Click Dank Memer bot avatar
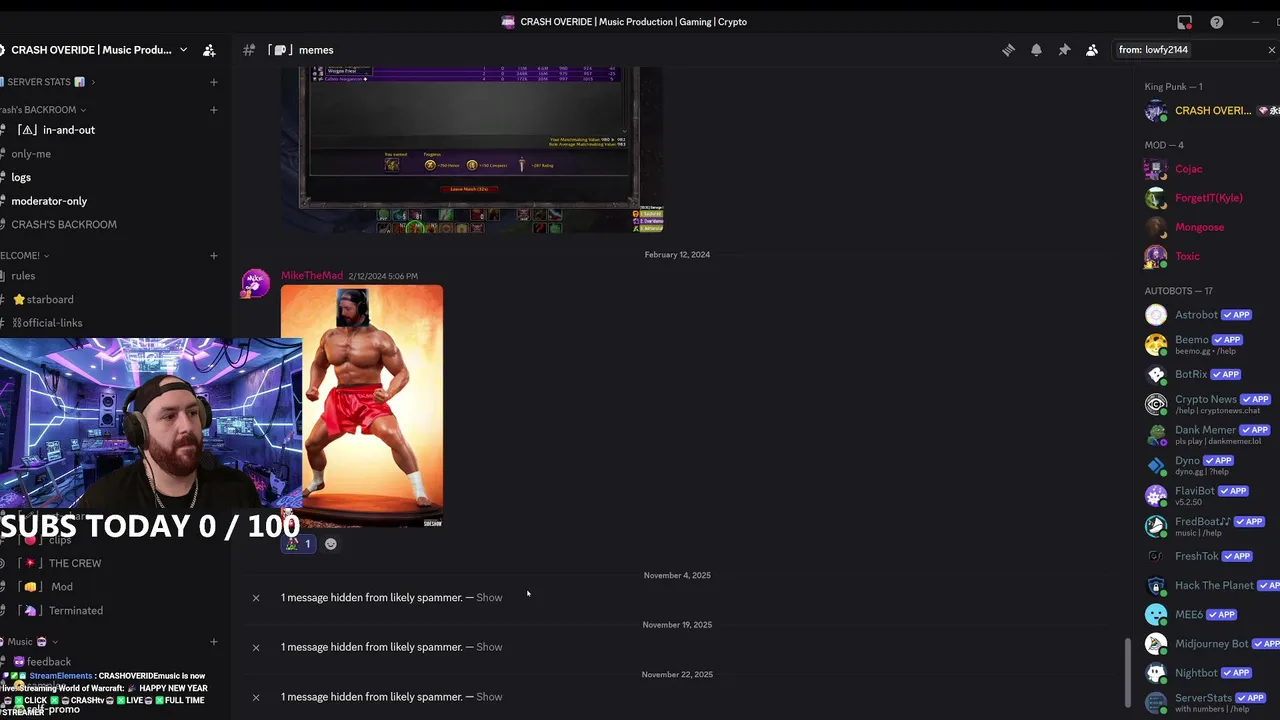Viewport: 1280px width, 720px height. [x=1156, y=435]
